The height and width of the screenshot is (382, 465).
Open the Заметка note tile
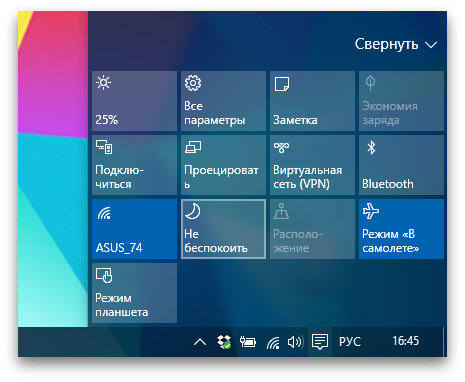pyautogui.click(x=312, y=101)
